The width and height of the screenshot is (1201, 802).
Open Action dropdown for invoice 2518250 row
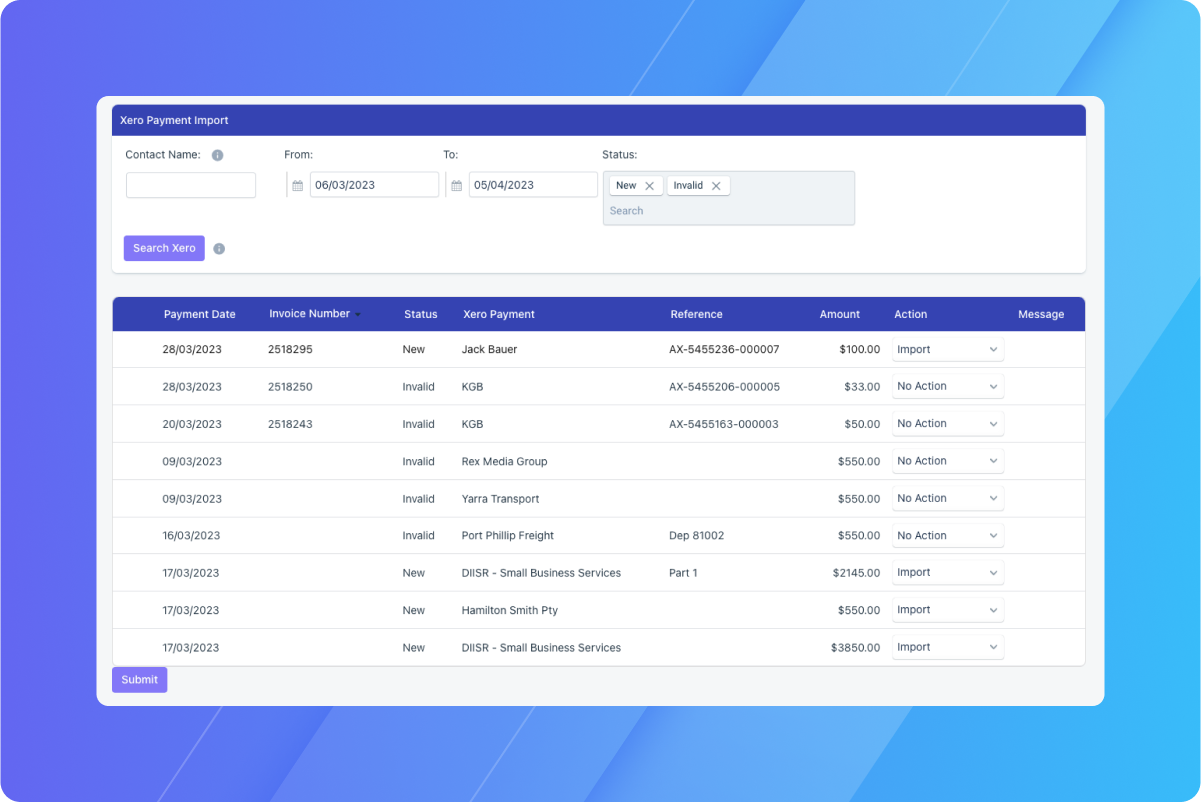point(947,386)
